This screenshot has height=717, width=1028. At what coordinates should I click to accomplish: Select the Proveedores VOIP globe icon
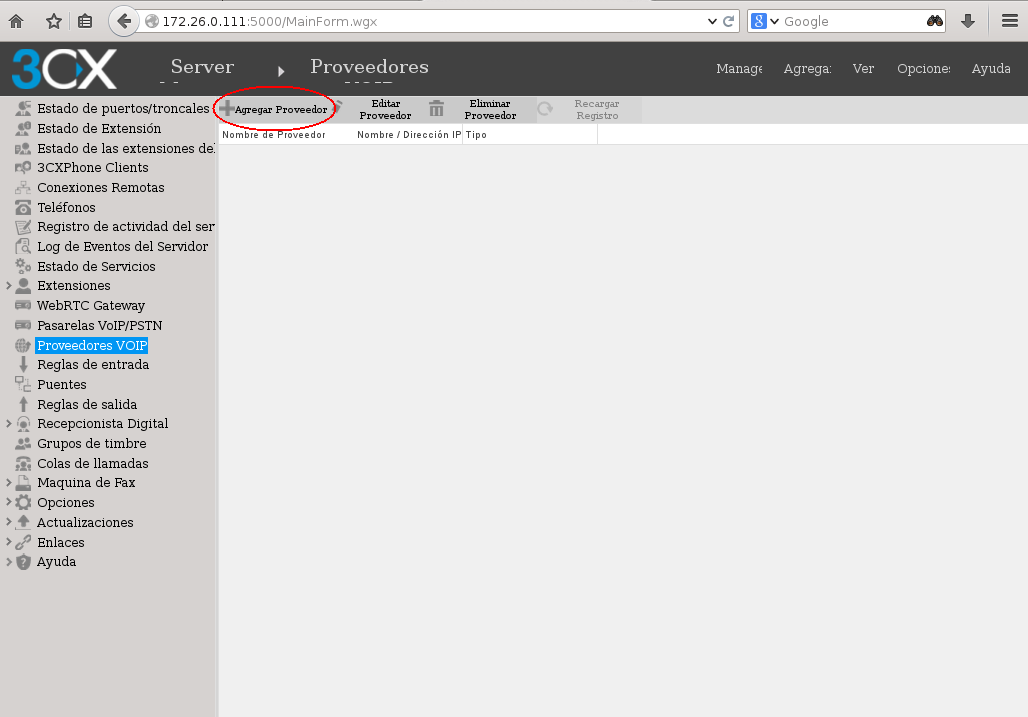[x=22, y=345]
